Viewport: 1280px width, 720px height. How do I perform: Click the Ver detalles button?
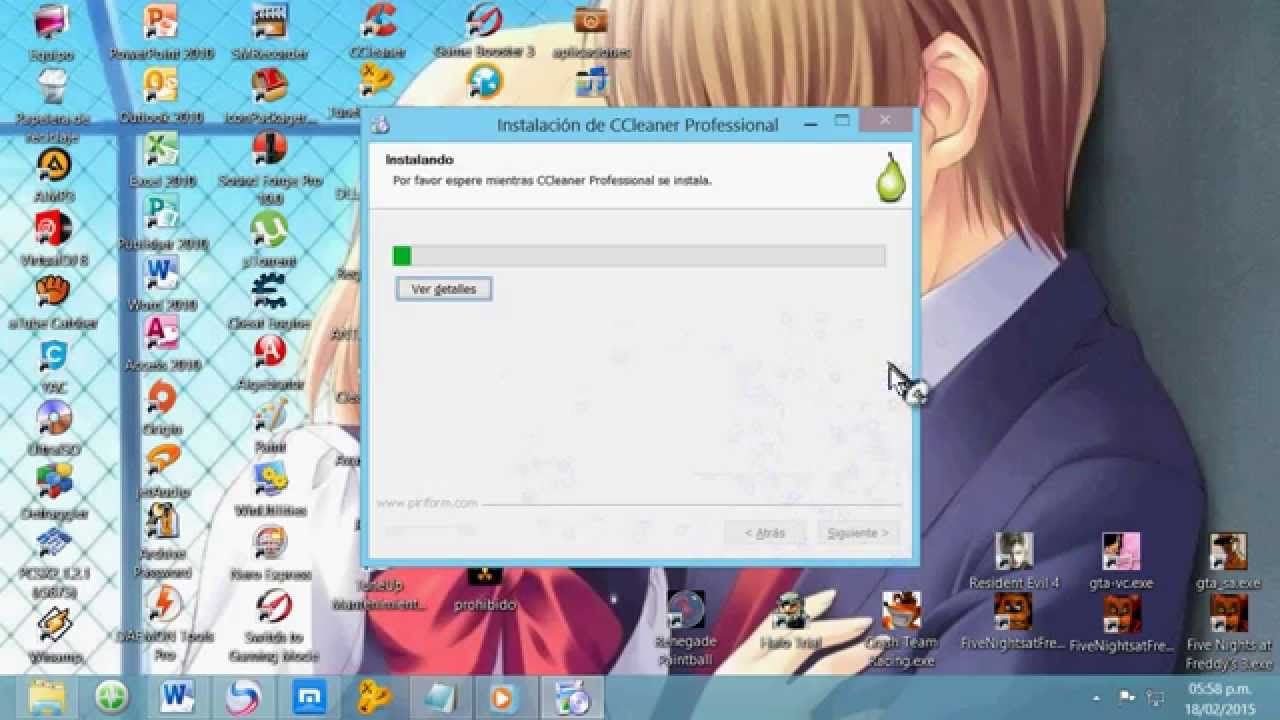click(443, 289)
